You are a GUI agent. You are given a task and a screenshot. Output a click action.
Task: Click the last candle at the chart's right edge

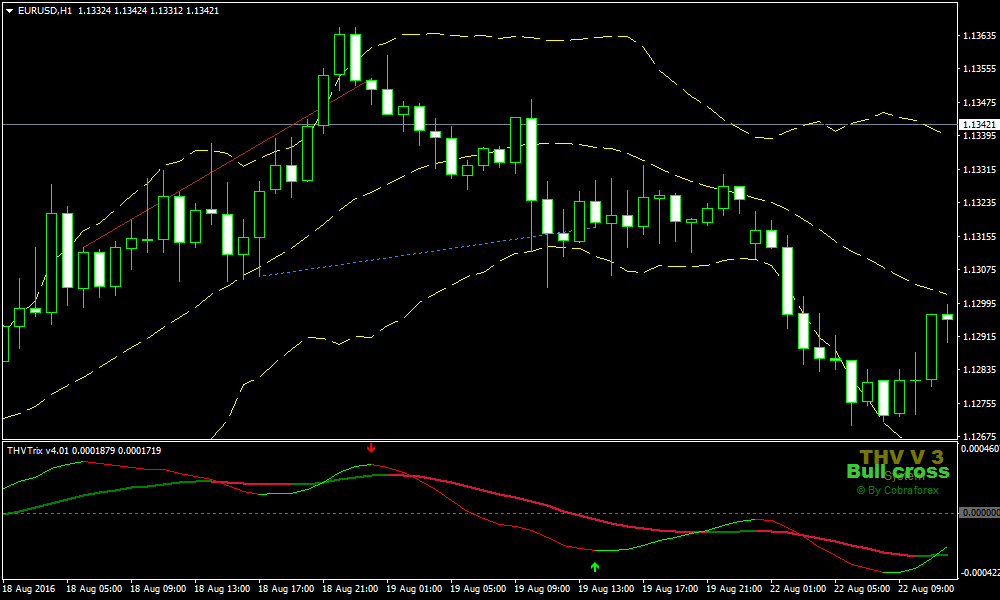point(947,316)
